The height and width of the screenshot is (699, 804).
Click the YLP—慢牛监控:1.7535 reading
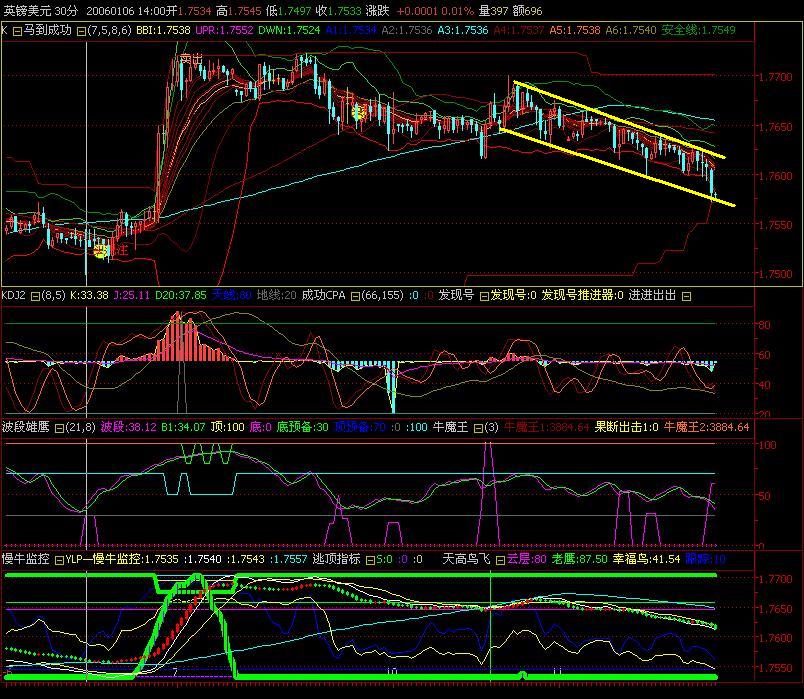122,559
